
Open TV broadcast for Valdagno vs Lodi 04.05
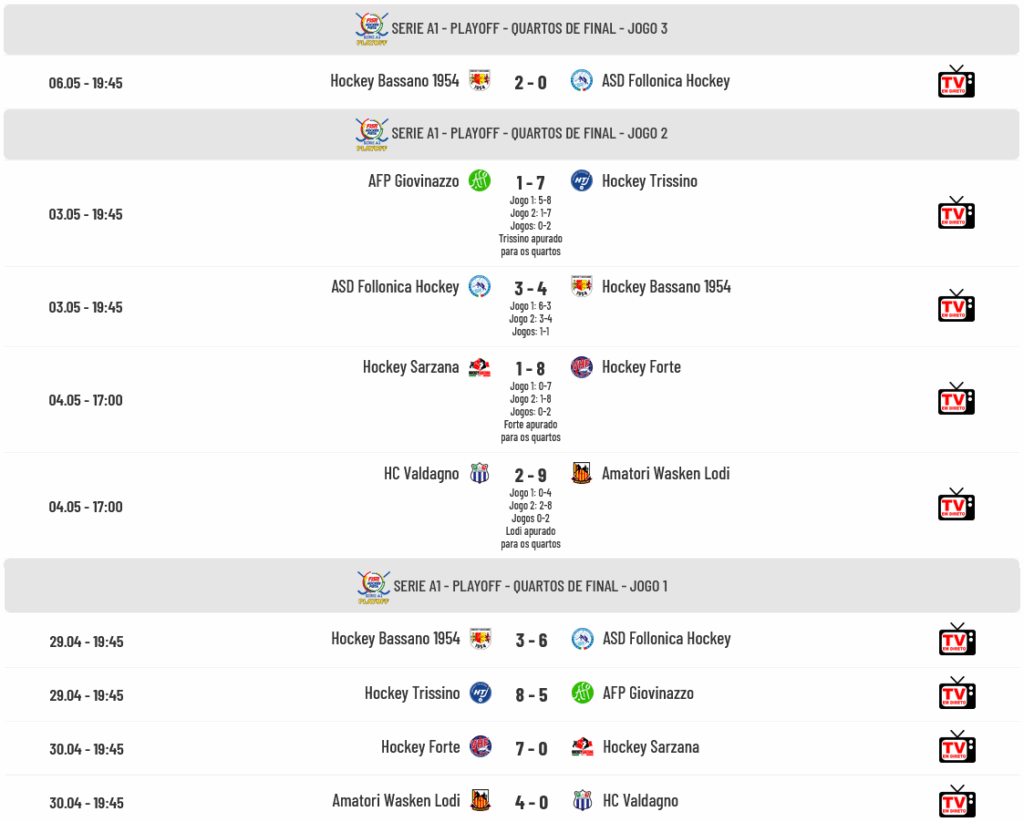(956, 505)
